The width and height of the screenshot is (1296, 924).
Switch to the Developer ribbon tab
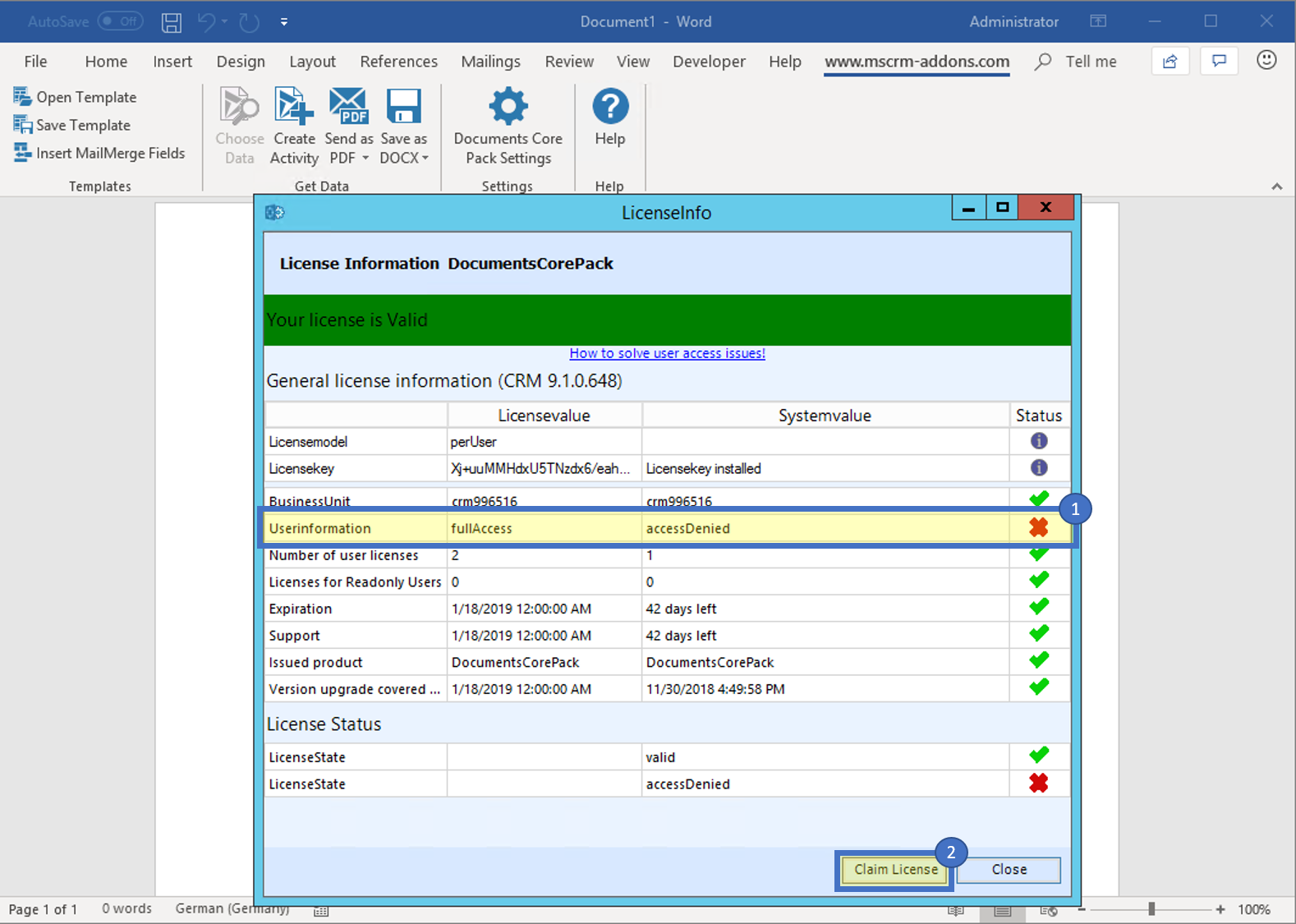coord(709,62)
